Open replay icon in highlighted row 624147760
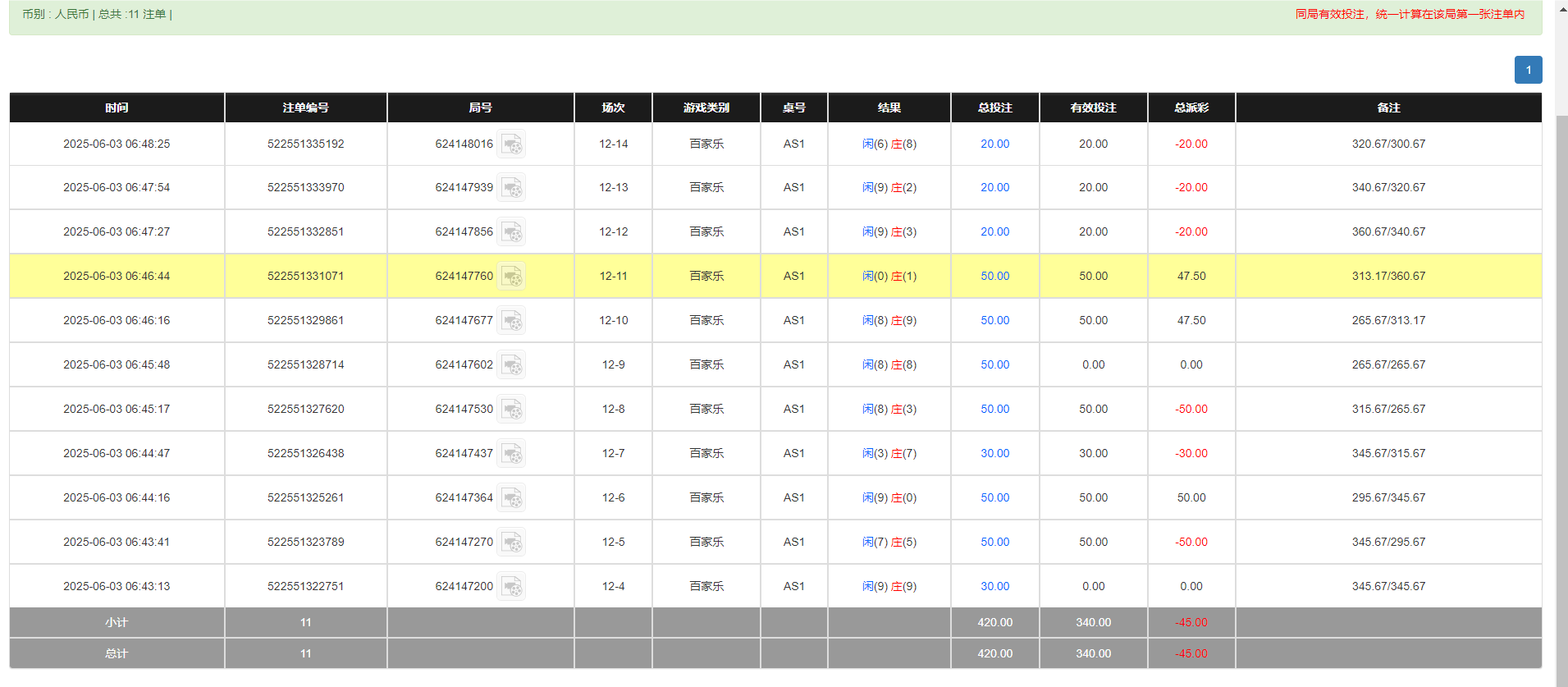The width and height of the screenshot is (1568, 687). [511, 277]
